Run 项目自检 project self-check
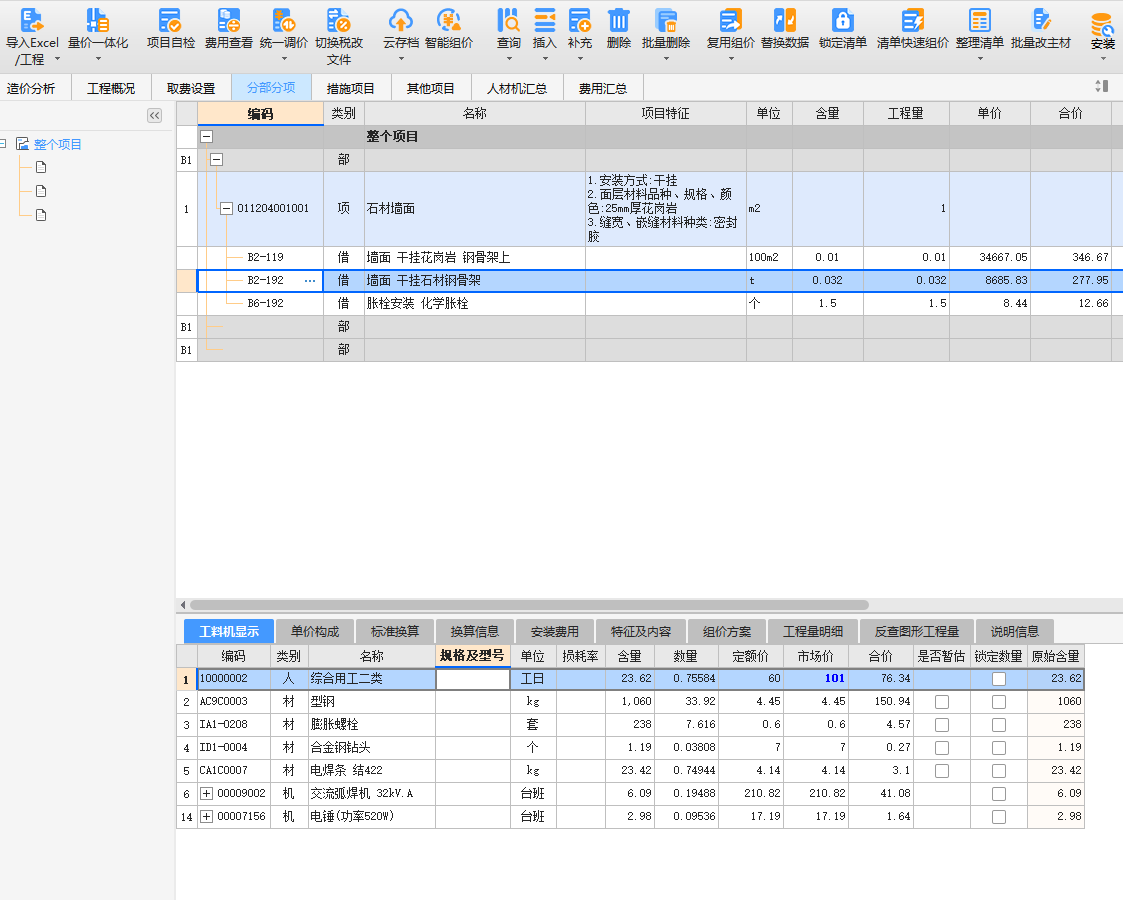This screenshot has height=900, width=1123. pyautogui.click(x=170, y=20)
